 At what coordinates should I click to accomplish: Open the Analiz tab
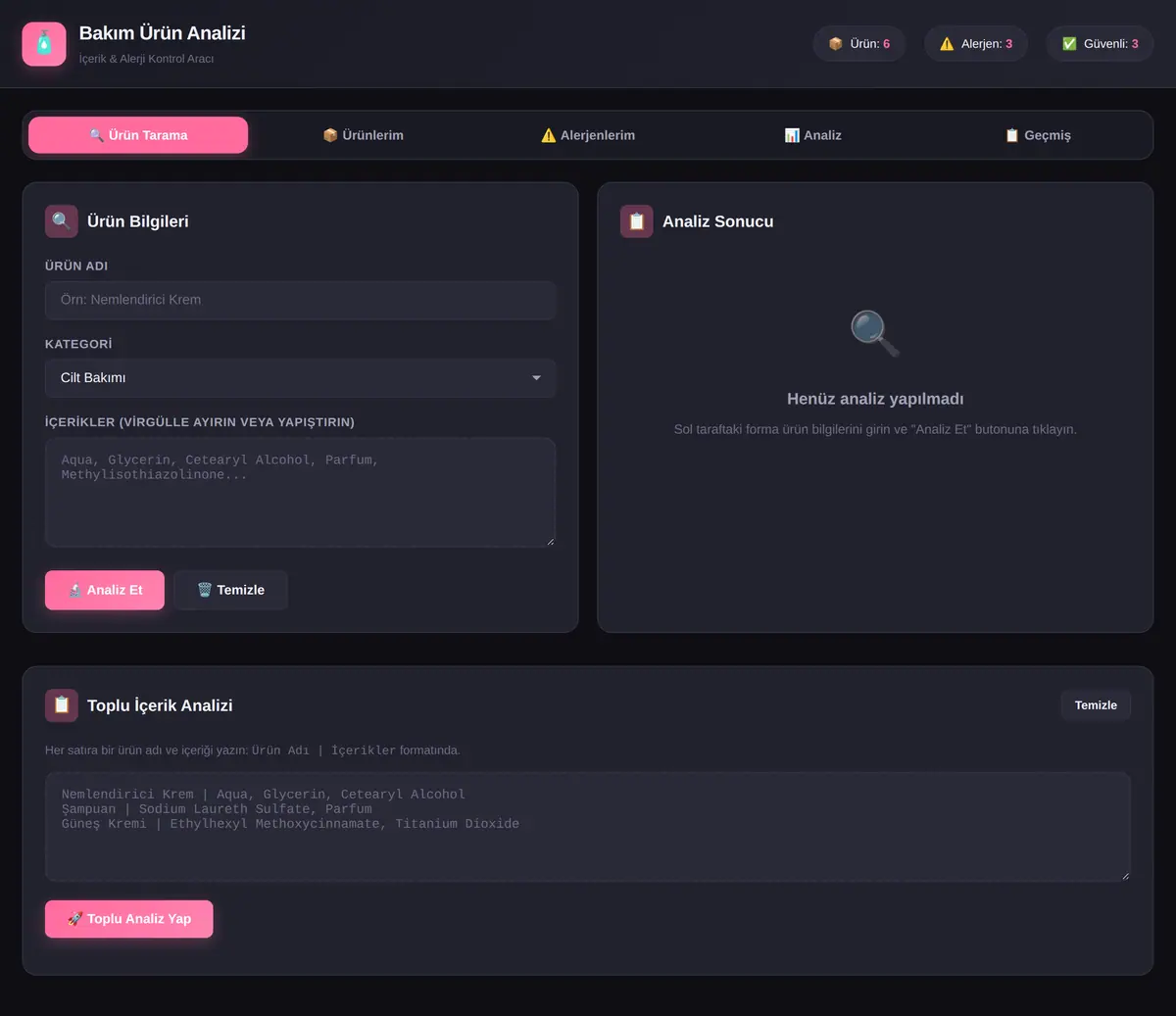(812, 135)
